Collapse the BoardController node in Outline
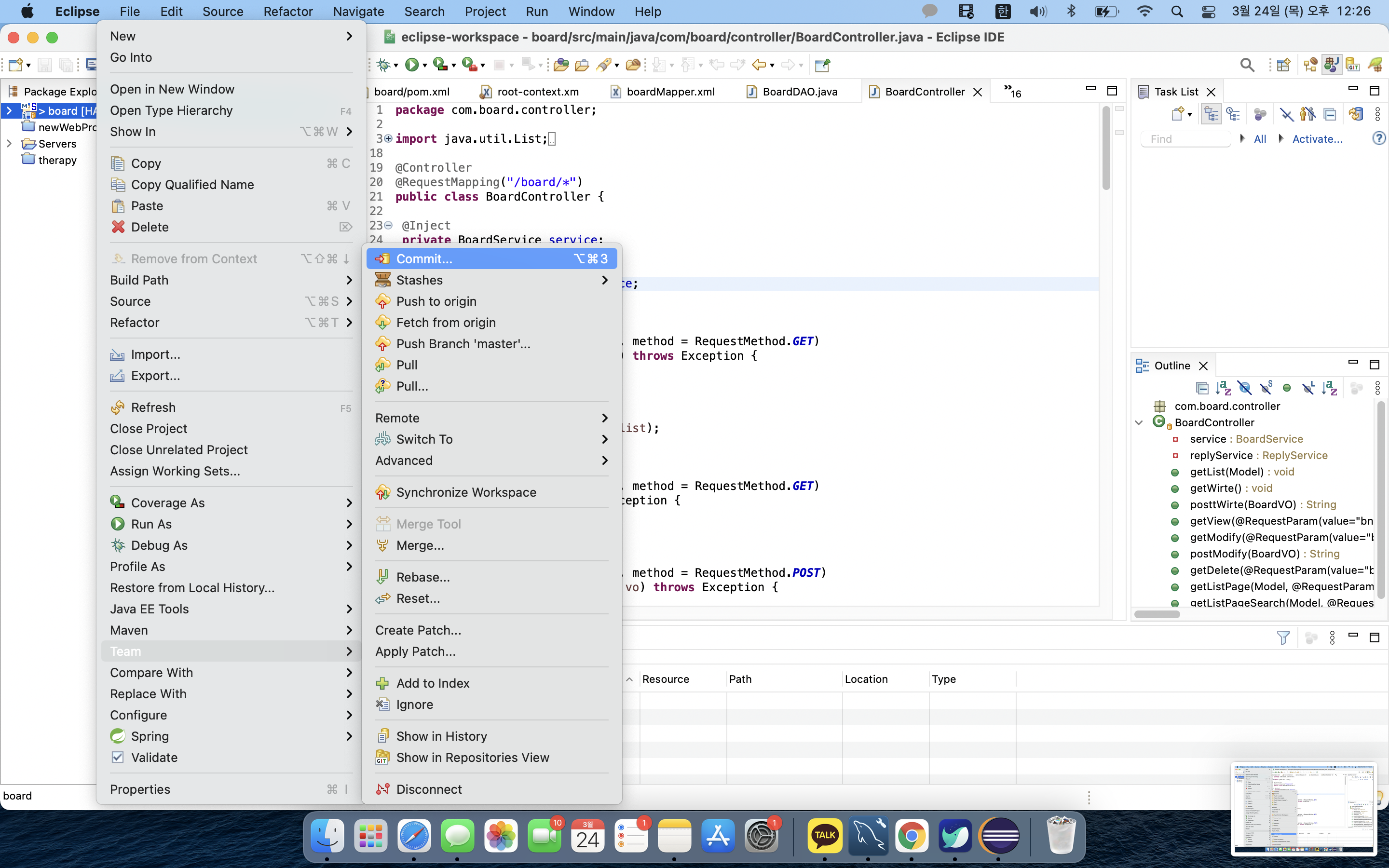Screen dimensions: 1389x868 click(1139, 422)
